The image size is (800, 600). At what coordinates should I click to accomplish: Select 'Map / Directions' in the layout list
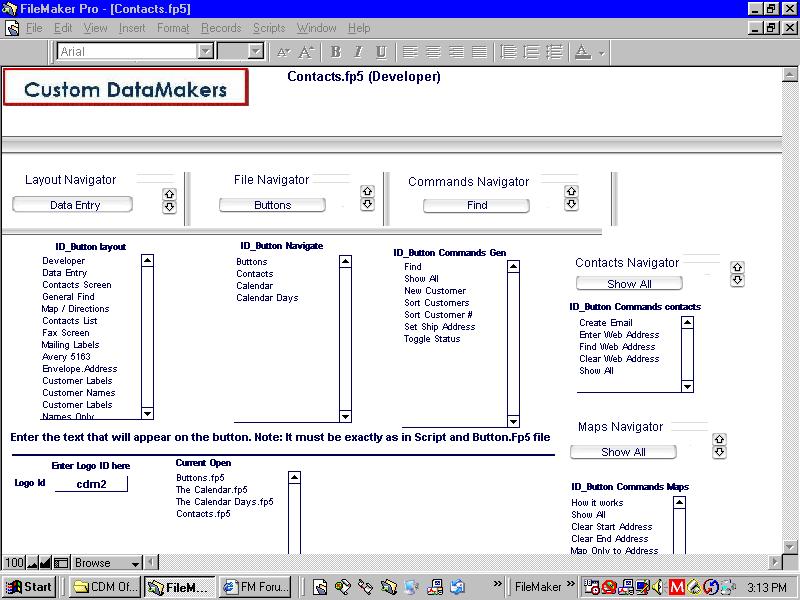coord(75,309)
